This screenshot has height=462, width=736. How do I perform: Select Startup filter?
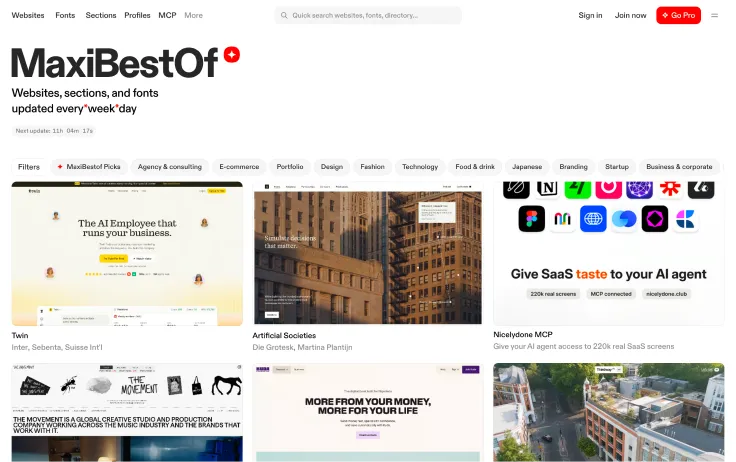point(617,167)
